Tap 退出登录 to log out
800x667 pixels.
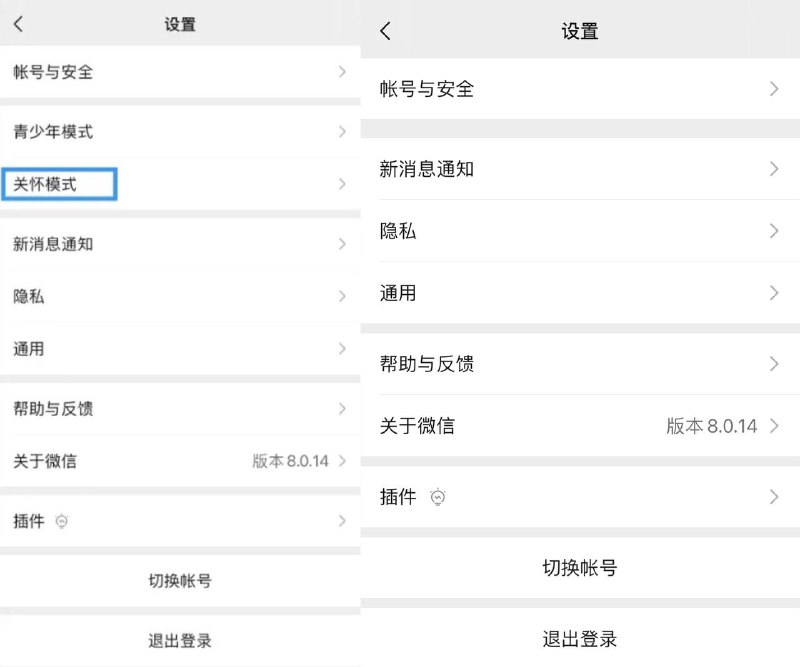178,639
